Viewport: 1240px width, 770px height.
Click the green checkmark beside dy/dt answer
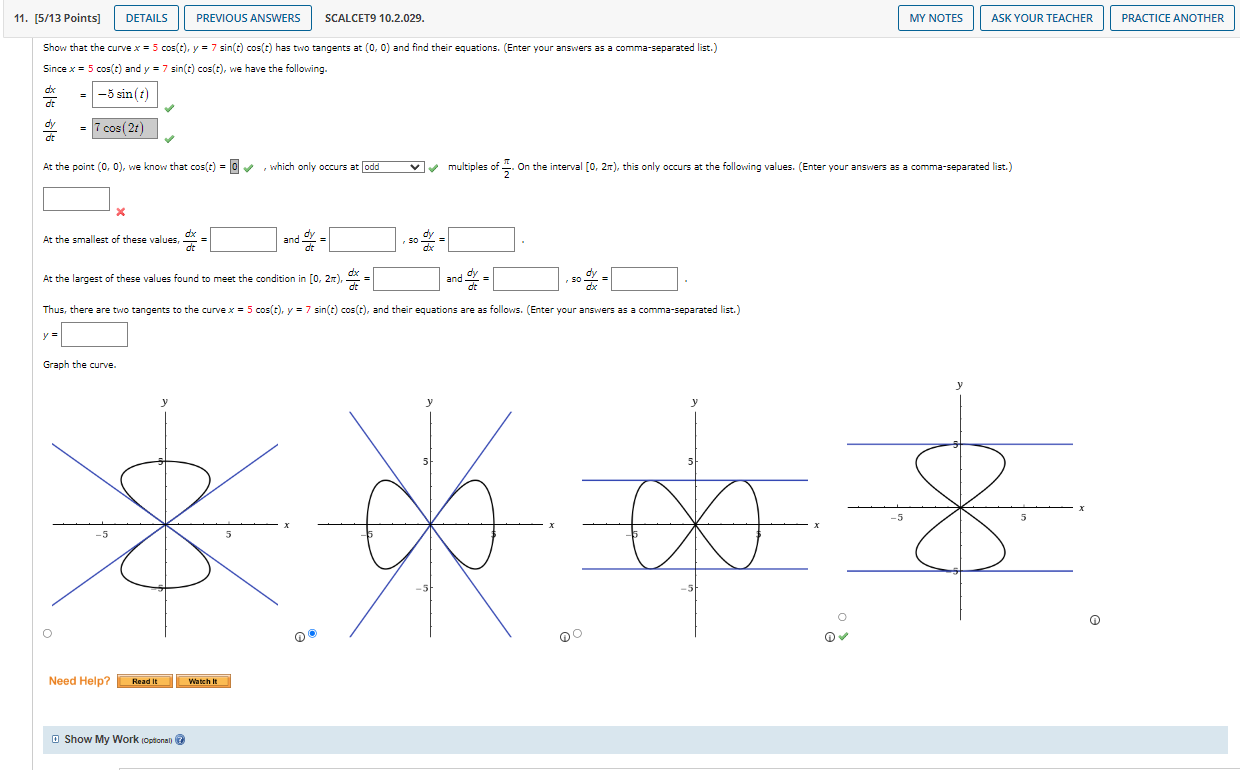coord(168,140)
